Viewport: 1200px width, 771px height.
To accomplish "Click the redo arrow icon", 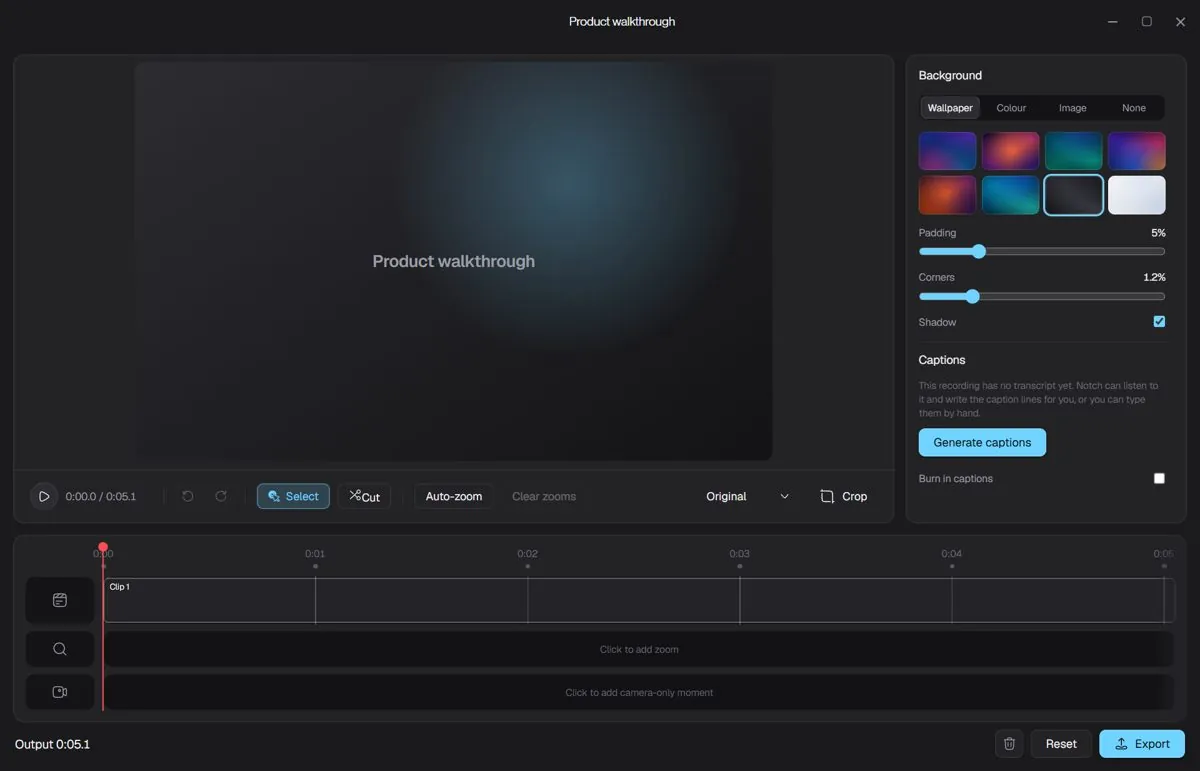I will (x=221, y=496).
